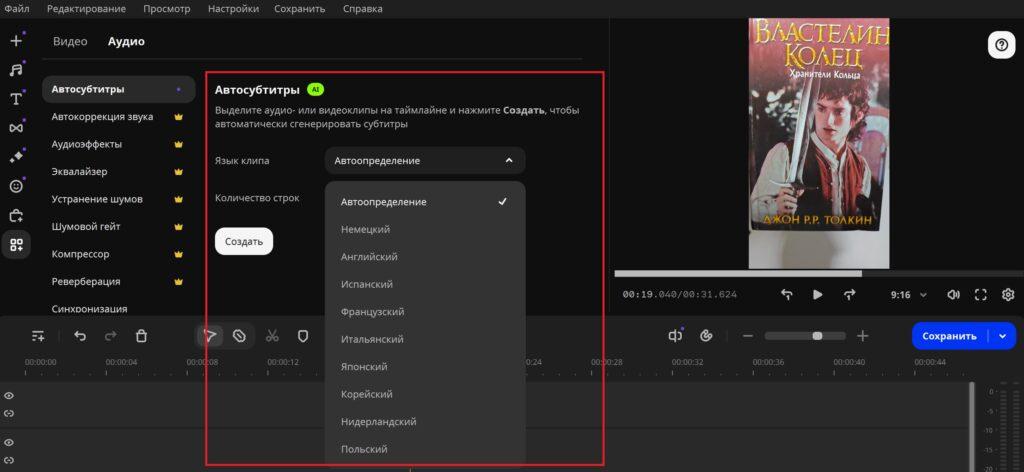Viewport: 1024px width, 472px height.
Task: Open the Редактирование menu
Action: 86,8
